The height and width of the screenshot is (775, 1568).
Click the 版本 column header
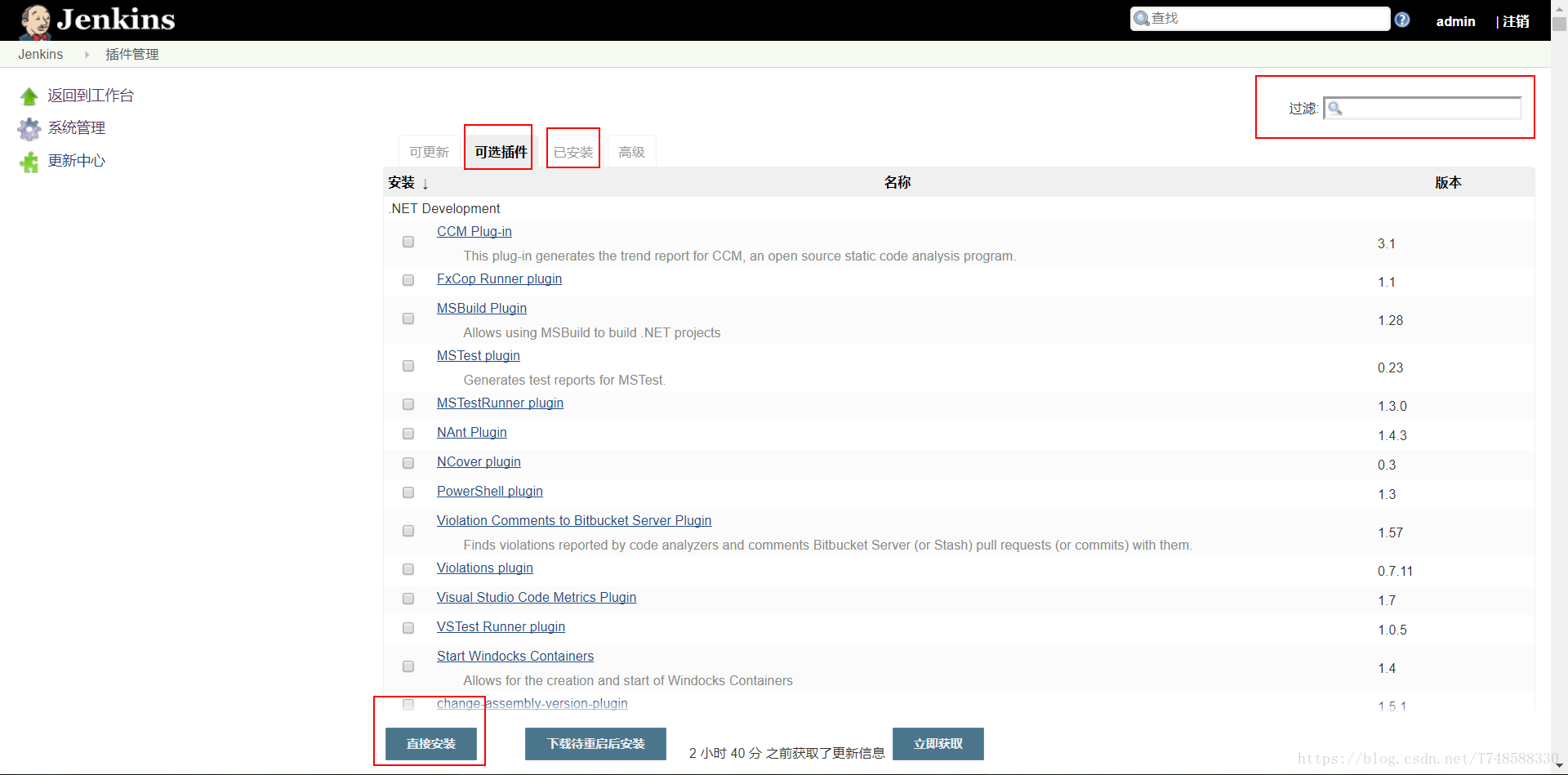click(x=1448, y=182)
